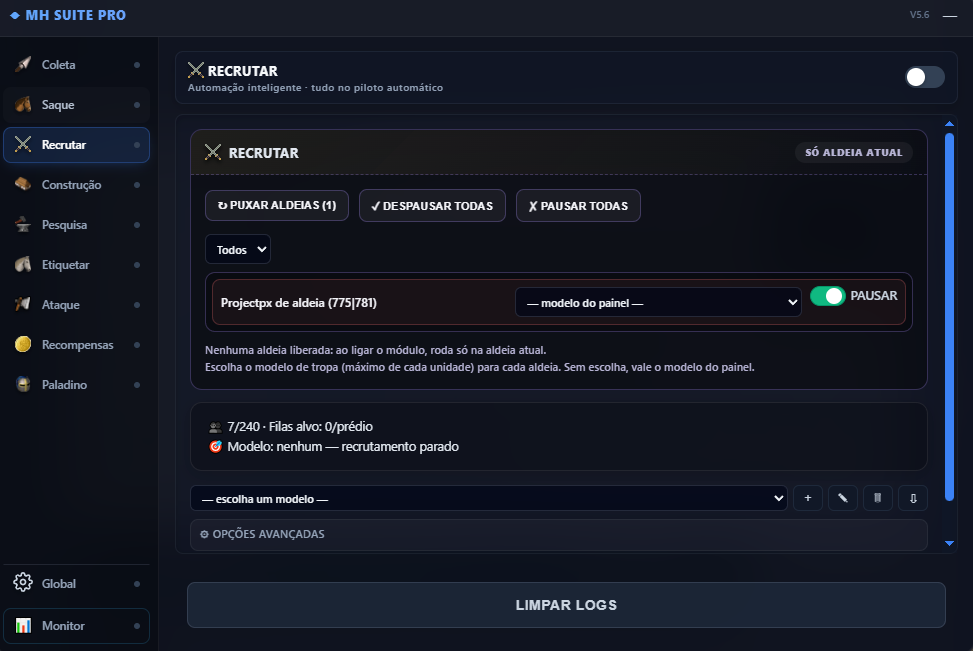Image resolution: width=973 pixels, height=651 pixels.
Task: Click the Etiquetar sidebar icon
Action: 23,264
